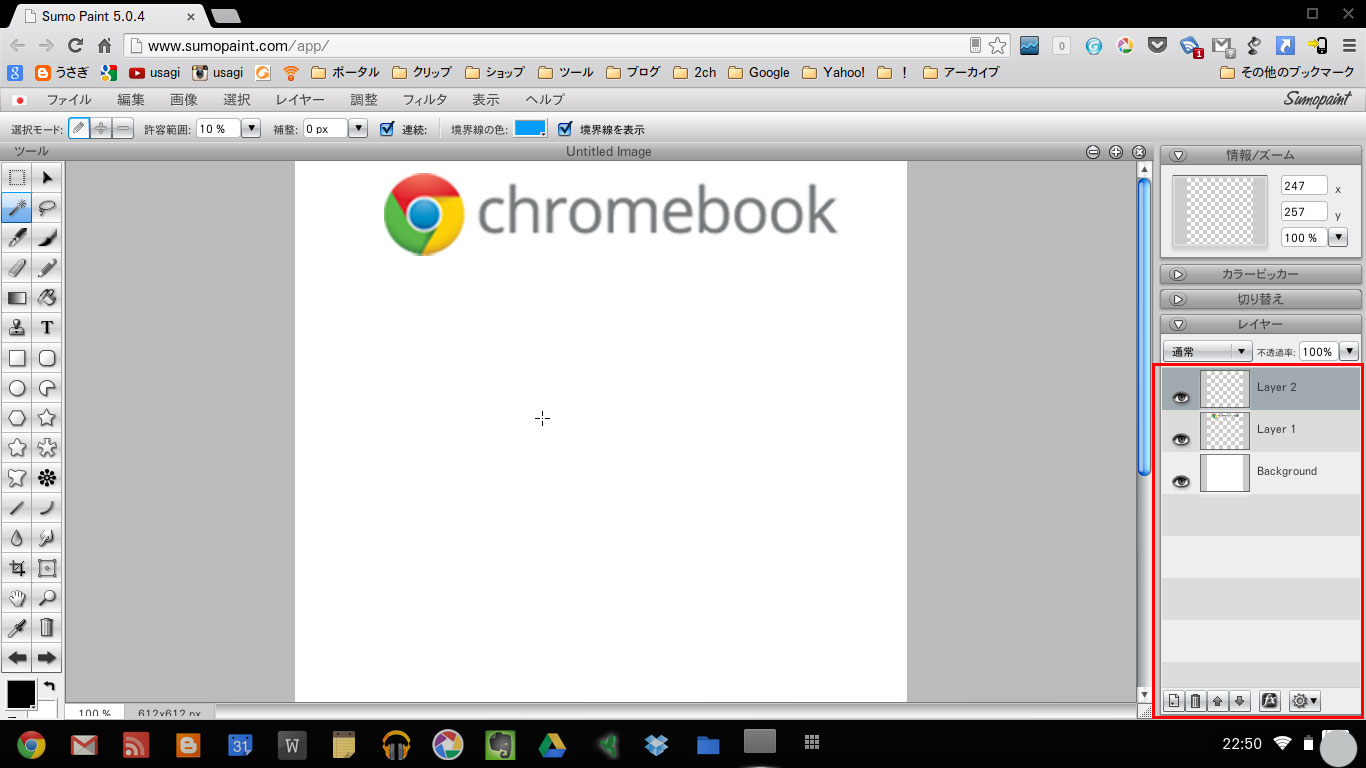The image size is (1366, 768).
Task: Select the Rounded Rectangle shape tool
Action: pos(47,358)
